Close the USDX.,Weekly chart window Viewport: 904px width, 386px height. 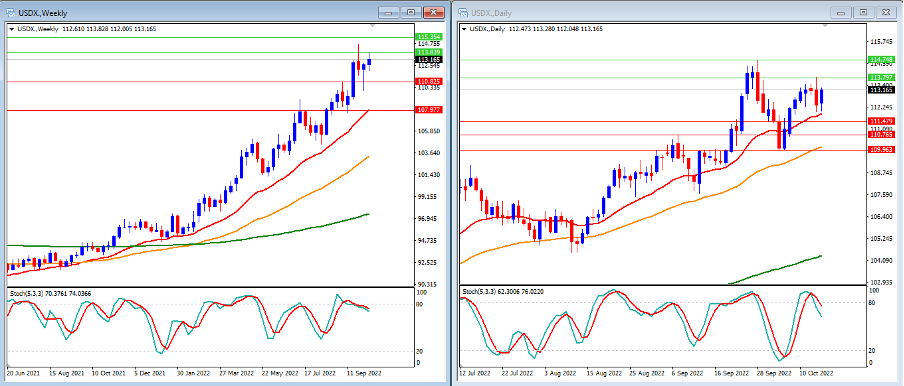pos(433,12)
